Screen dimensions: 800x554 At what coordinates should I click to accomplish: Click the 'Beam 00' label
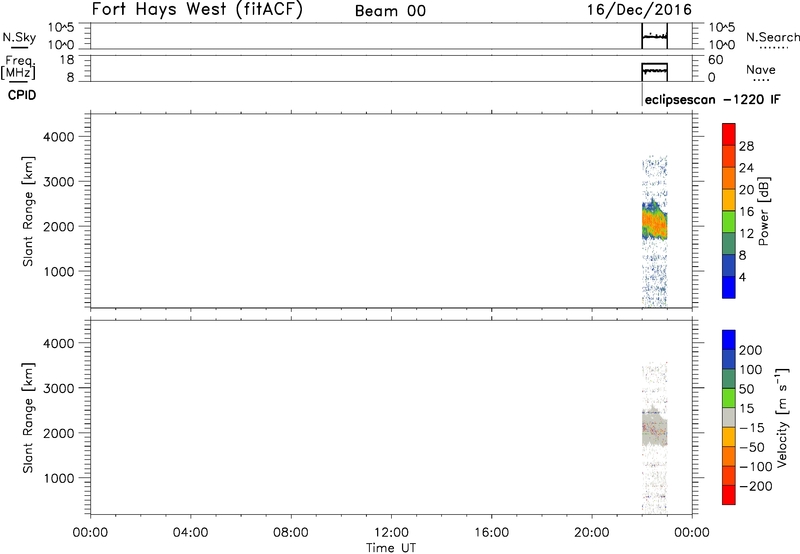[x=390, y=11]
